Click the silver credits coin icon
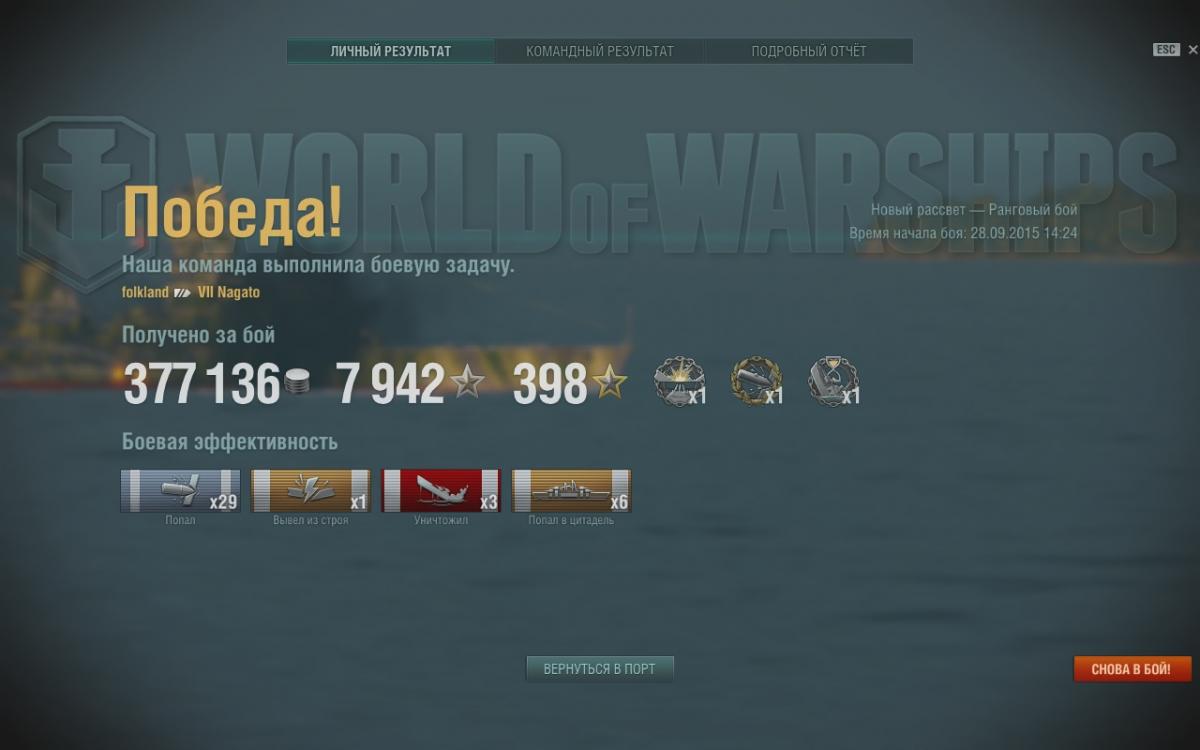 point(297,381)
